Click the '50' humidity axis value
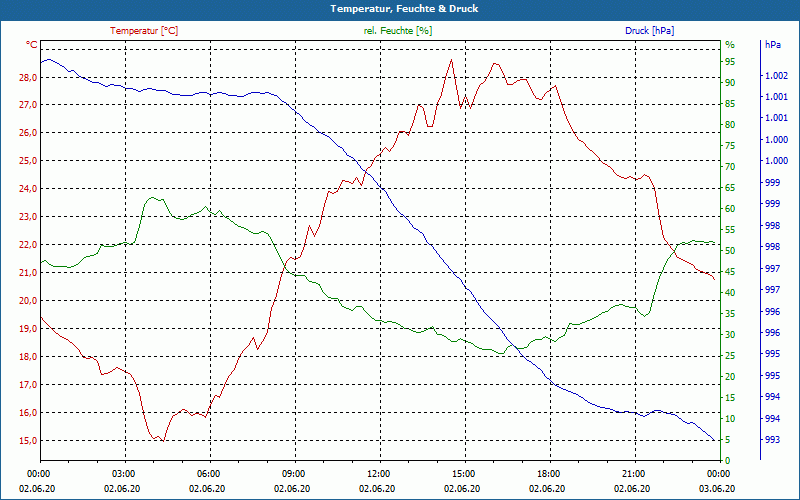 point(730,251)
